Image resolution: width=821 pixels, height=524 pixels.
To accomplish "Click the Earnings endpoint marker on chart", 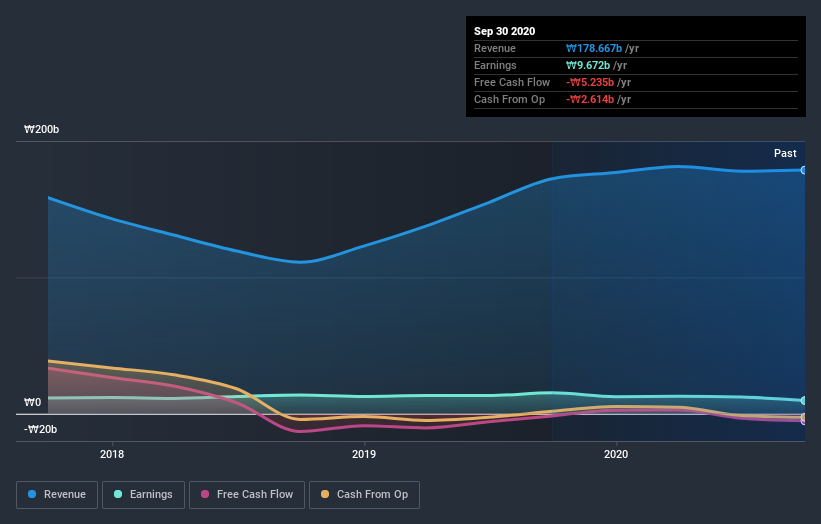I will [x=804, y=400].
